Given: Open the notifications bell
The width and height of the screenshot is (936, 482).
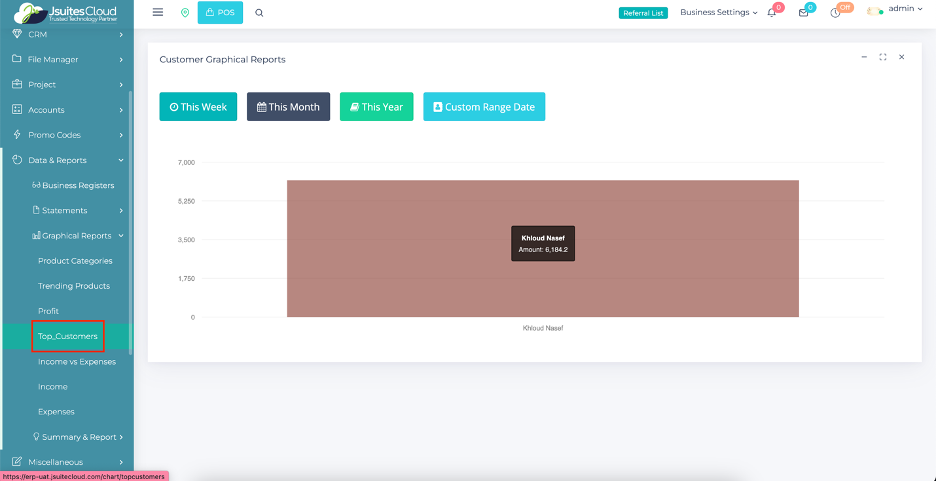Looking at the screenshot, I should (x=772, y=13).
